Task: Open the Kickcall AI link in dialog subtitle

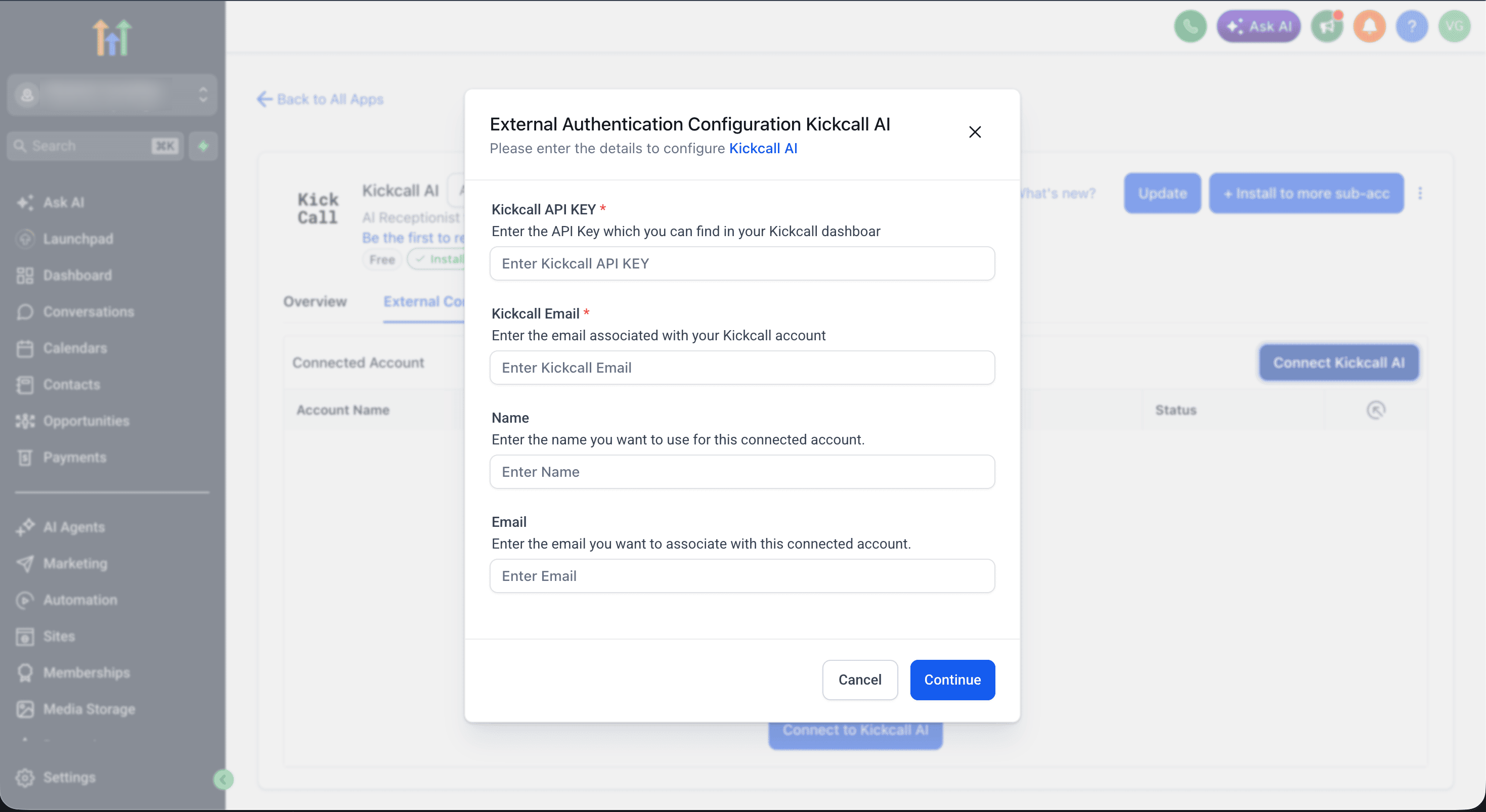Action: [763, 149]
